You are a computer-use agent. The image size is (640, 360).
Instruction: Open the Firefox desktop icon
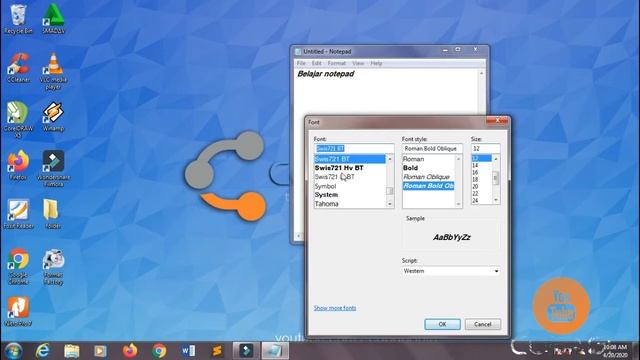[x=18, y=165]
